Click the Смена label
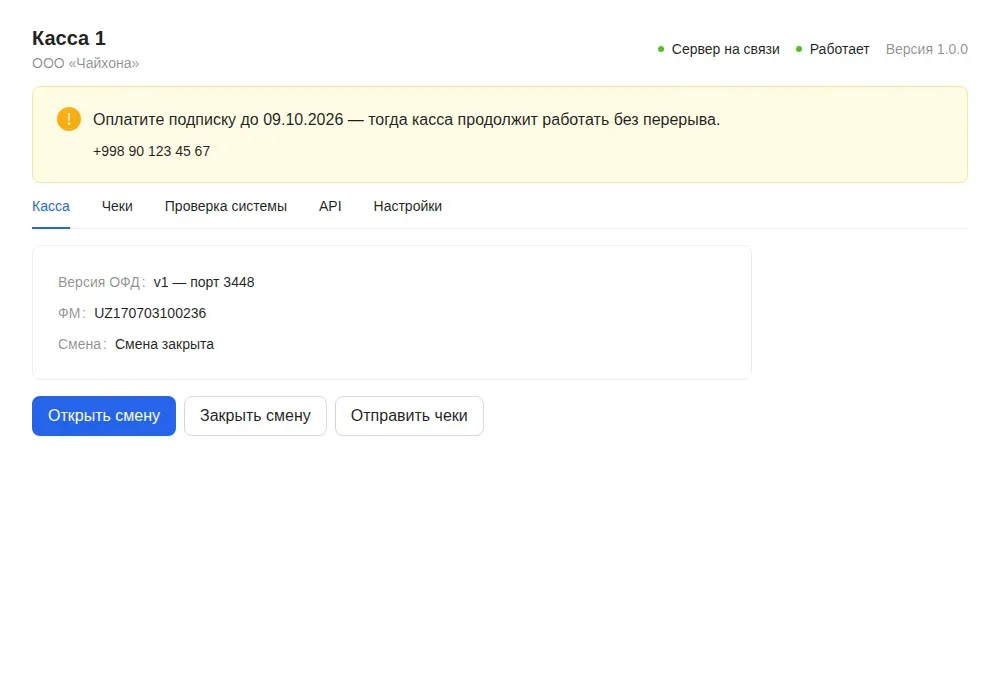 pos(82,344)
